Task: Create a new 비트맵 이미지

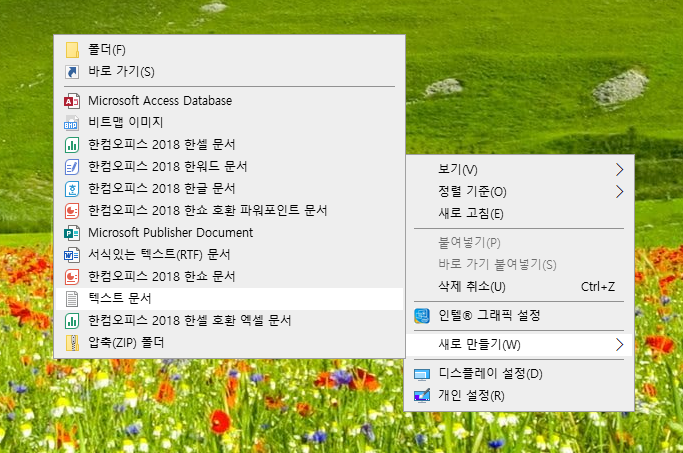Action: tap(230, 123)
